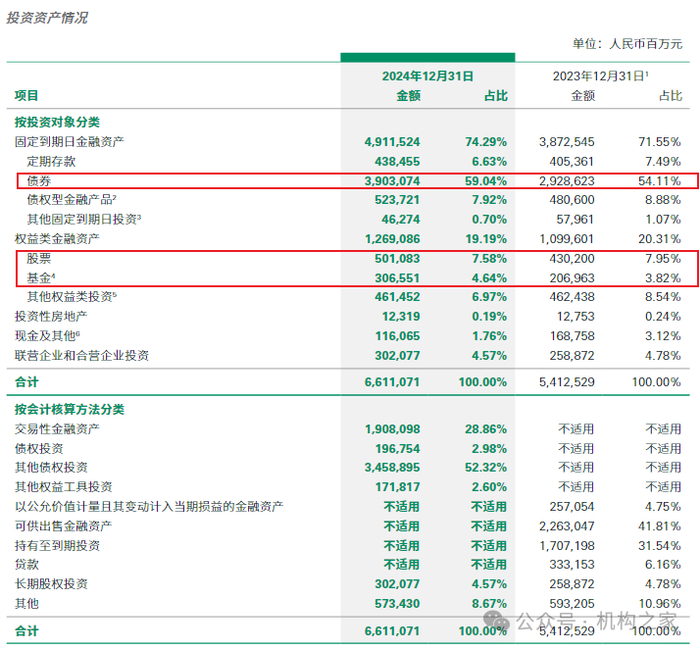This screenshot has height=650, width=700.
Task: Select the row label 债权投资
Action: [39, 449]
